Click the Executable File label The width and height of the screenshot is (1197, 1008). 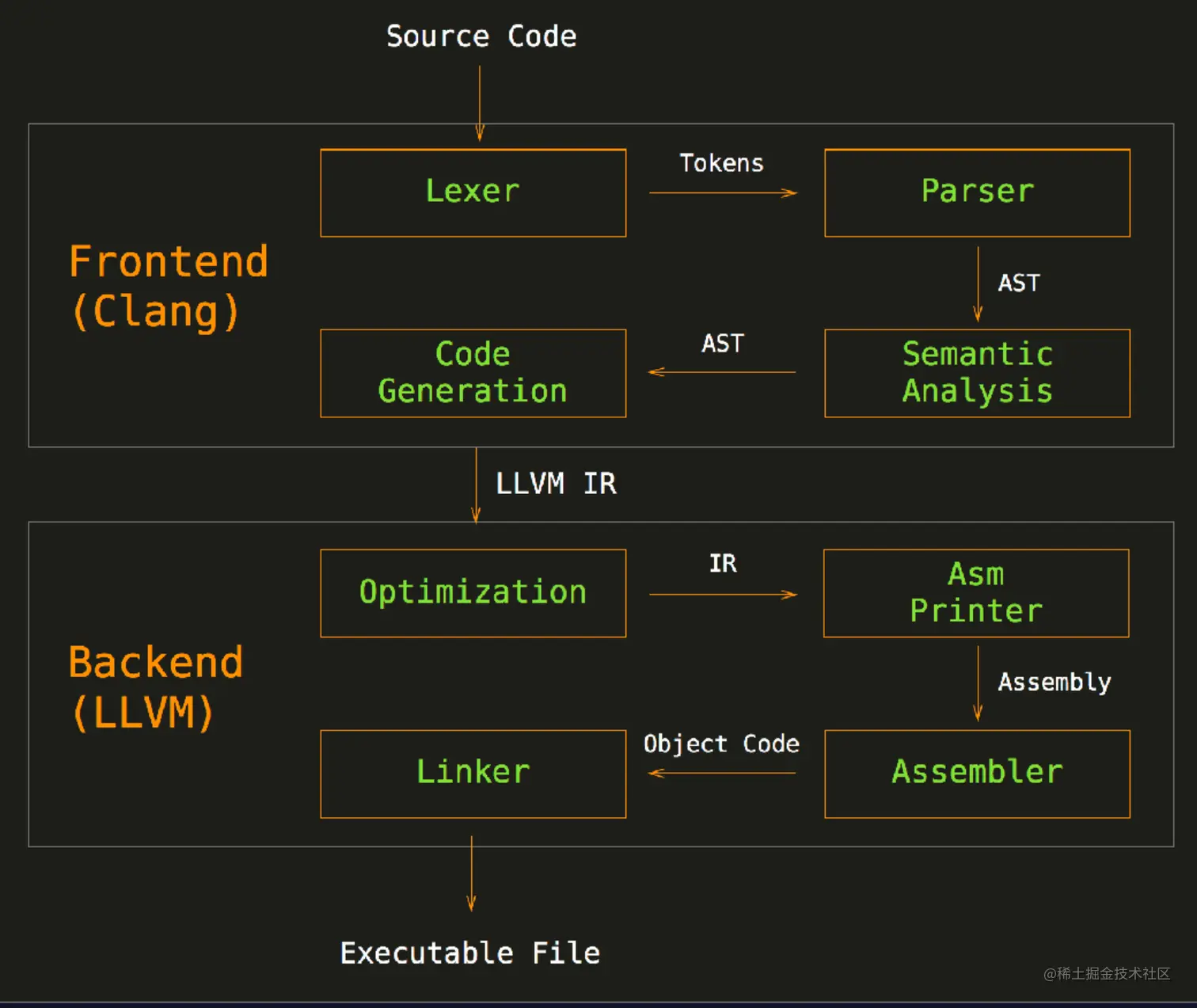point(470,953)
